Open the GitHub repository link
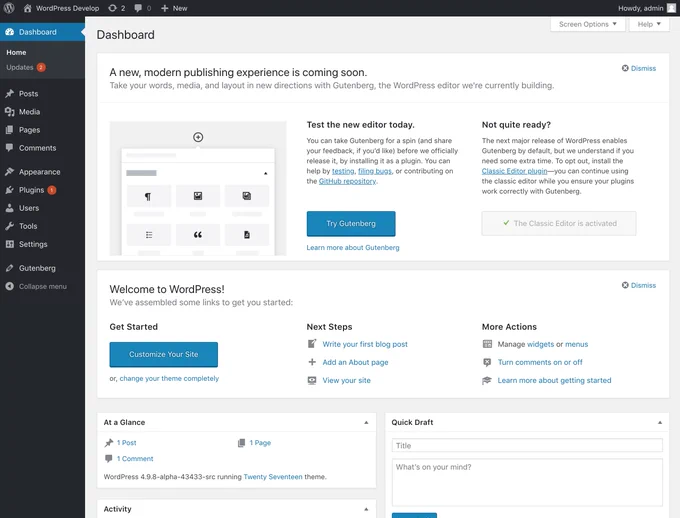This screenshot has height=518, width=680. point(347,181)
